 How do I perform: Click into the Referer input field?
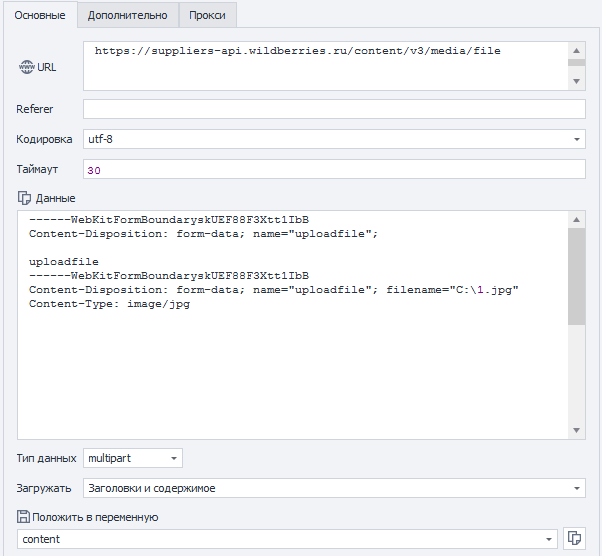click(x=334, y=109)
